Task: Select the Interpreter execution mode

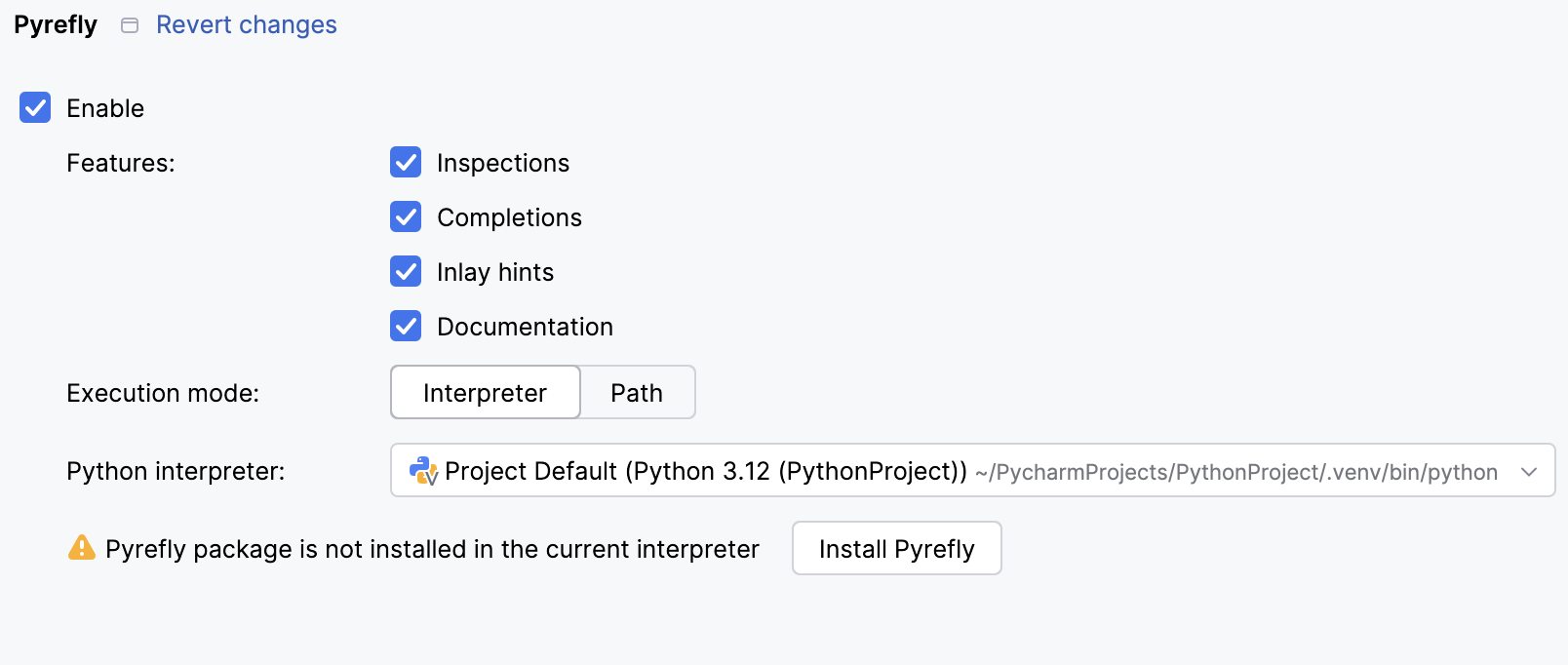Action: point(485,392)
